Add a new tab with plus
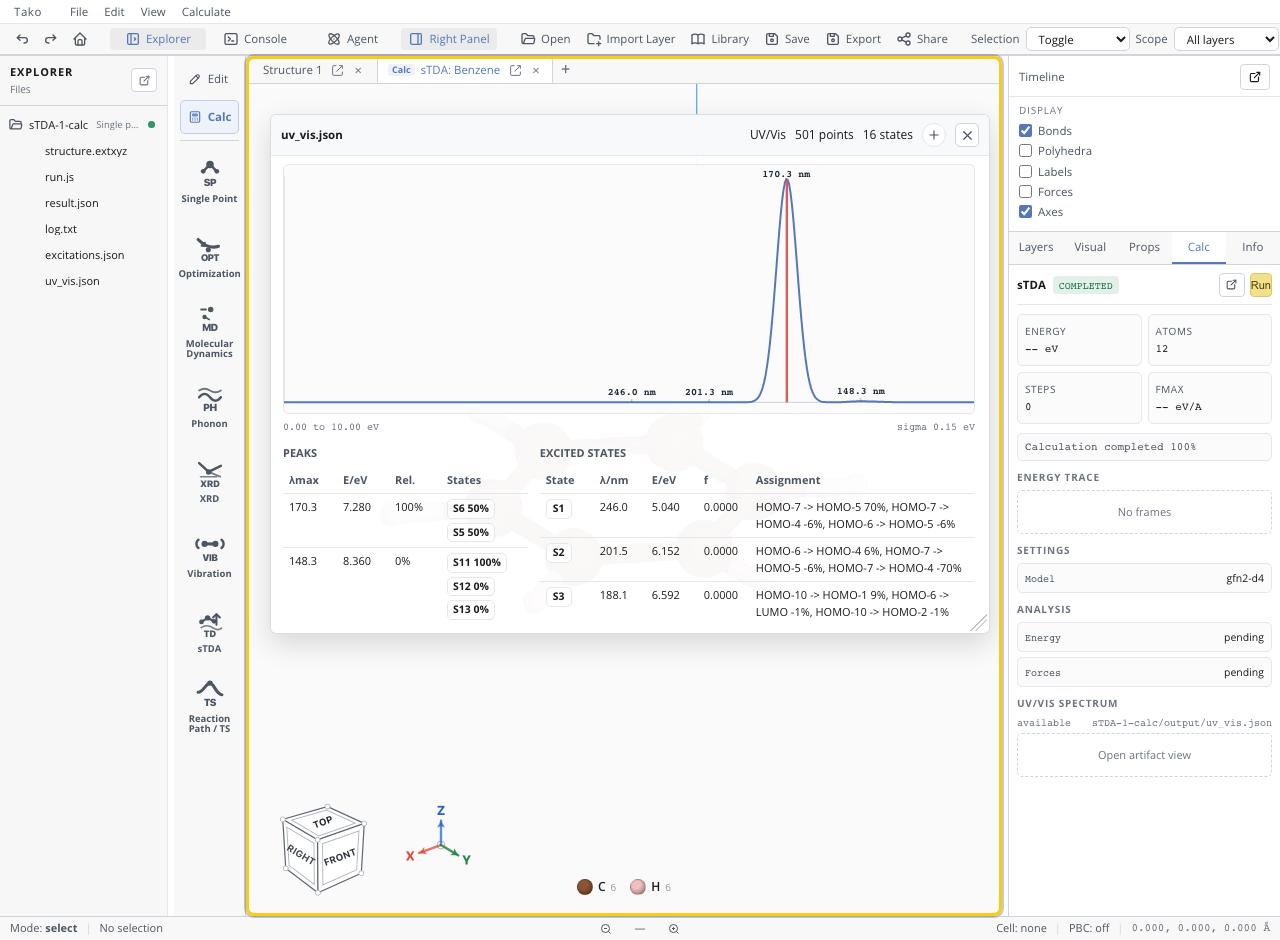This screenshot has height=940, width=1280. tap(565, 69)
